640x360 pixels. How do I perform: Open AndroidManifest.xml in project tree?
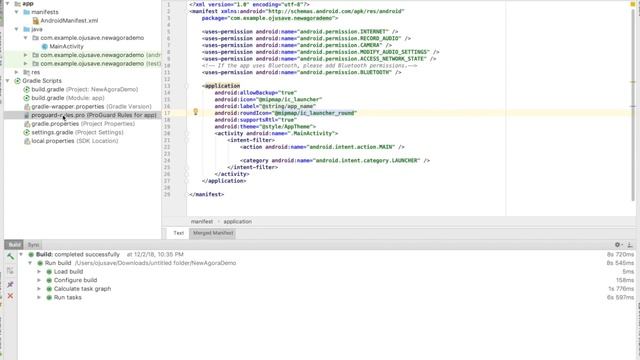[69, 20]
